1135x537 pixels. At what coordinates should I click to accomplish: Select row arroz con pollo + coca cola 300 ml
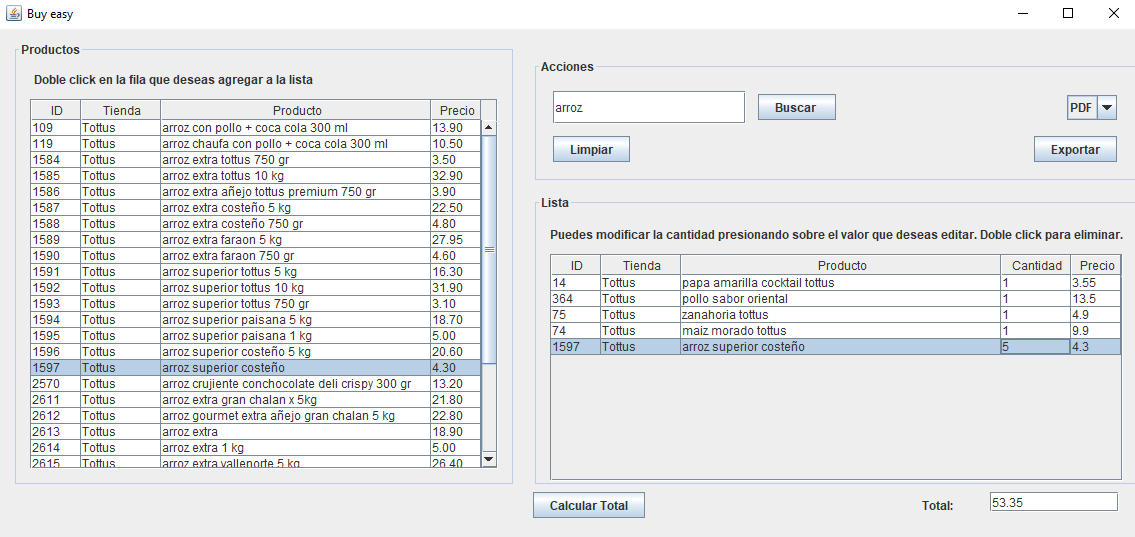256,127
